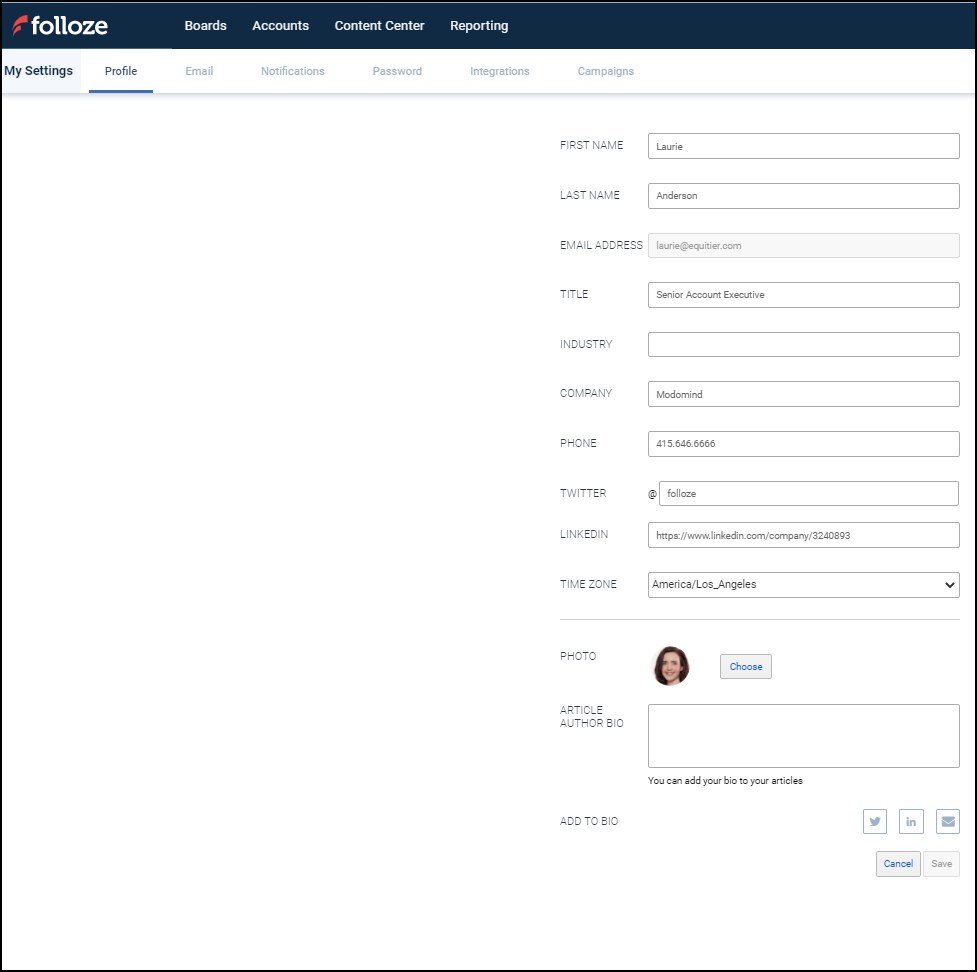Click the Cancel button
The image size is (977, 972).
(897, 863)
